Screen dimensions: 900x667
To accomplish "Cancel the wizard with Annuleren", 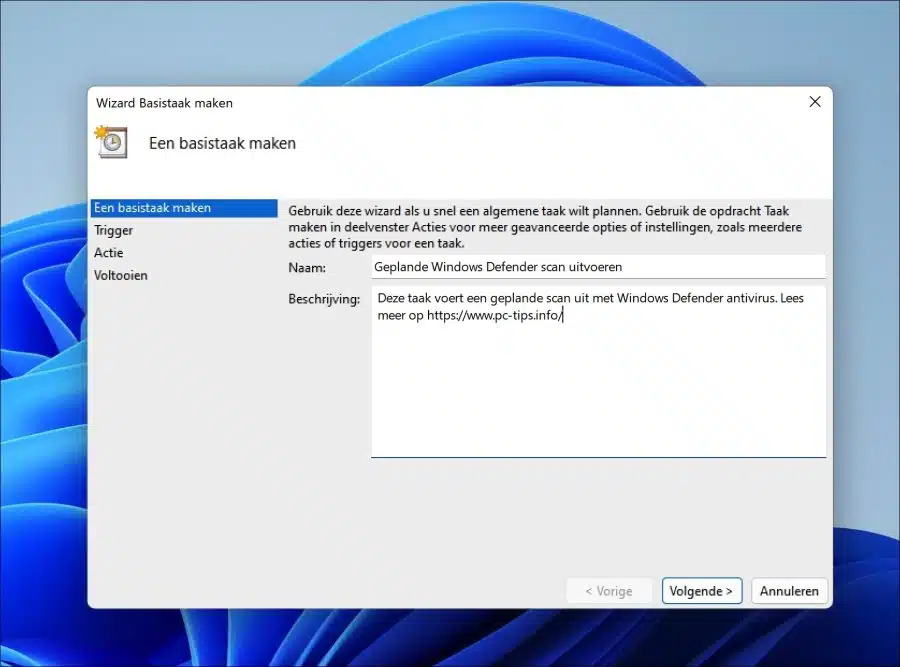I will [789, 591].
